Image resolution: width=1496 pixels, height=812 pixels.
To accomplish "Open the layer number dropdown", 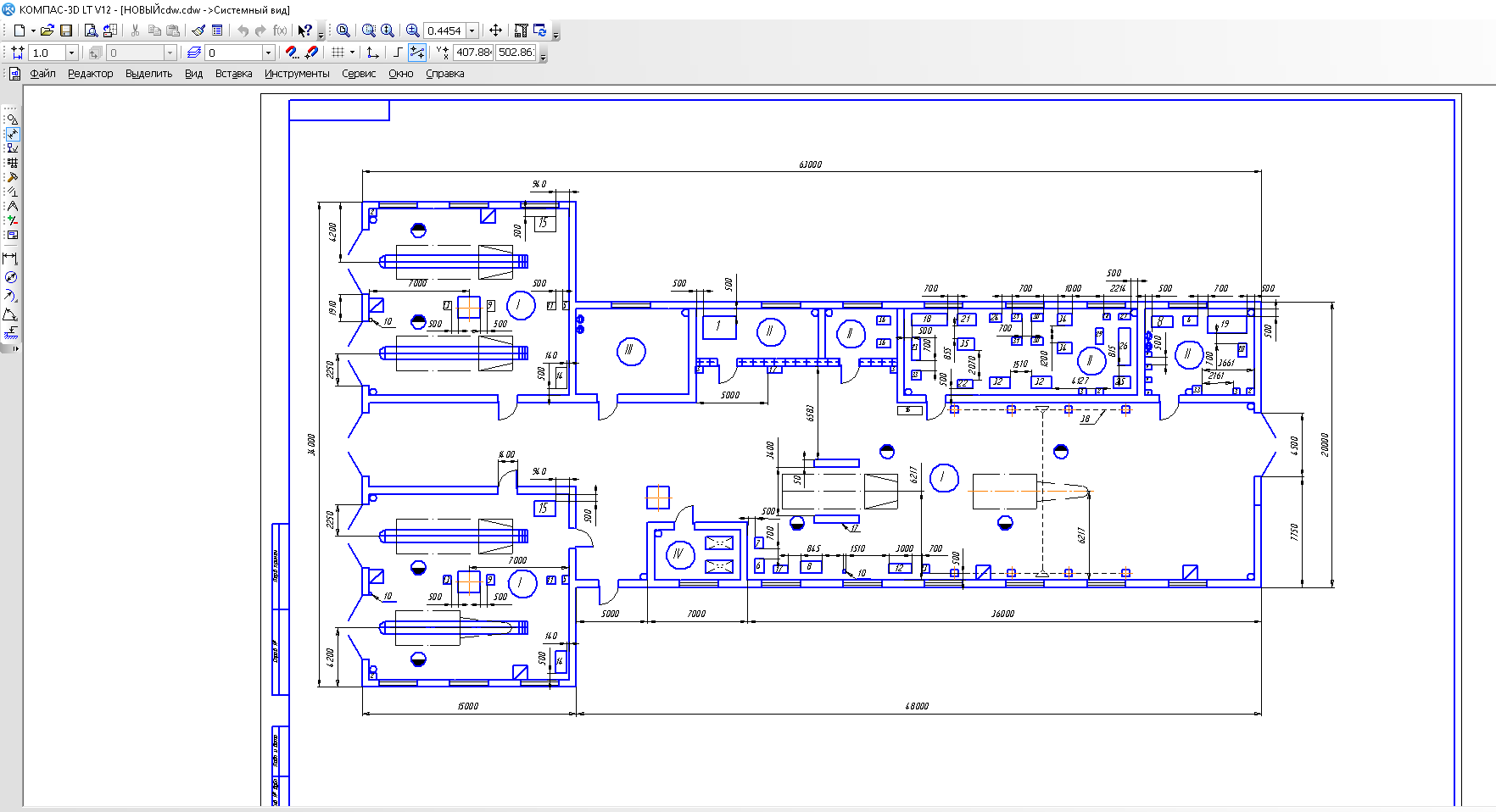I will (x=268, y=53).
